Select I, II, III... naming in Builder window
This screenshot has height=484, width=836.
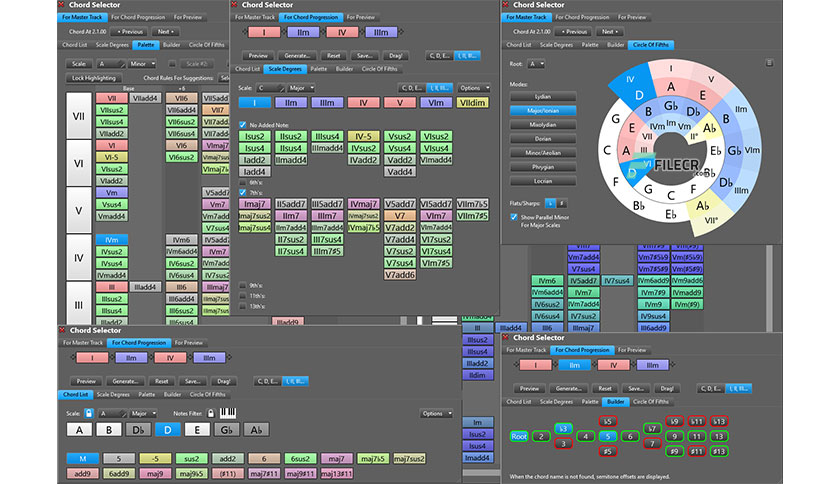coord(739,388)
